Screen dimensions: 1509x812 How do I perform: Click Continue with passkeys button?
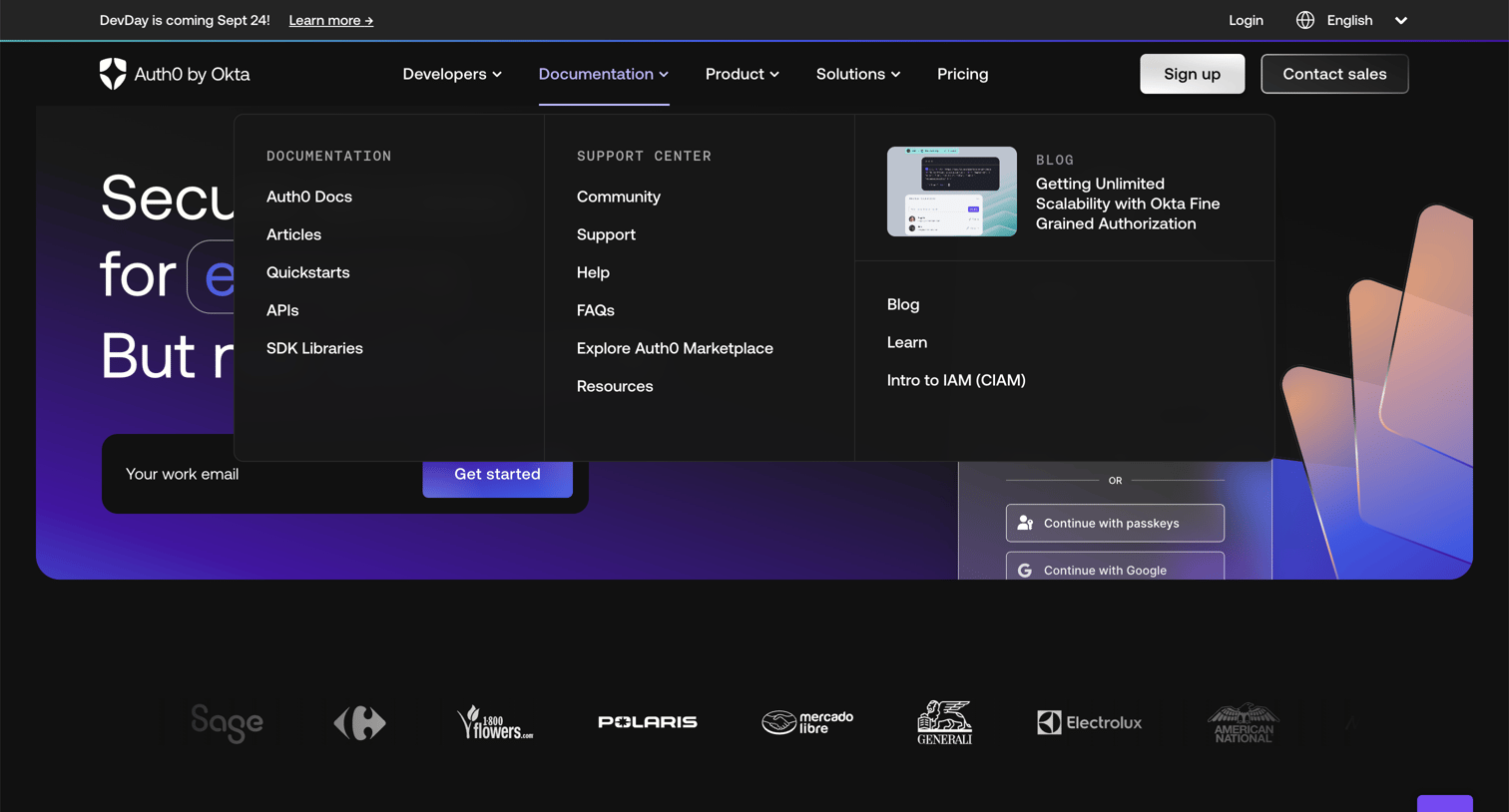click(1115, 523)
